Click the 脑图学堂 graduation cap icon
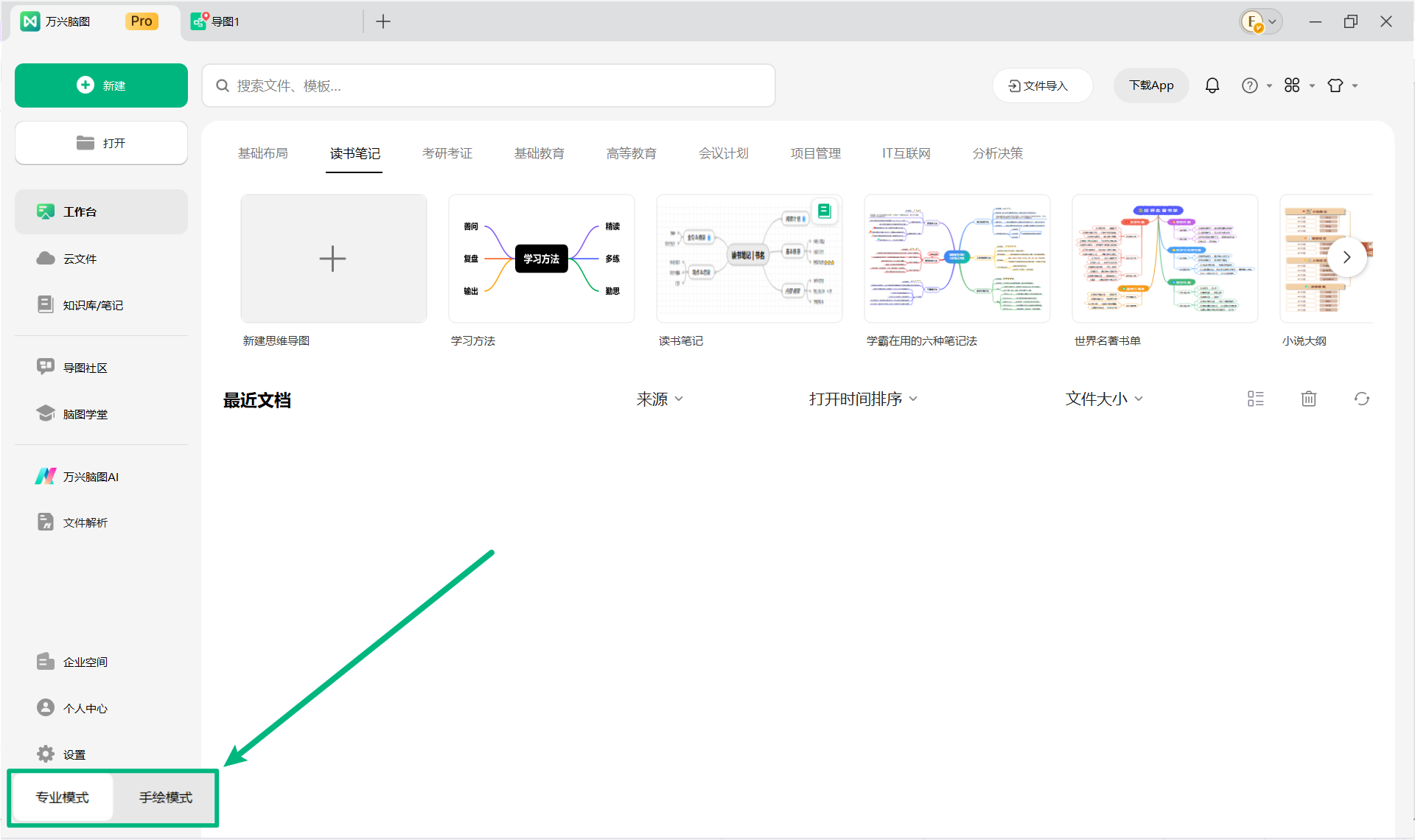 point(46,413)
